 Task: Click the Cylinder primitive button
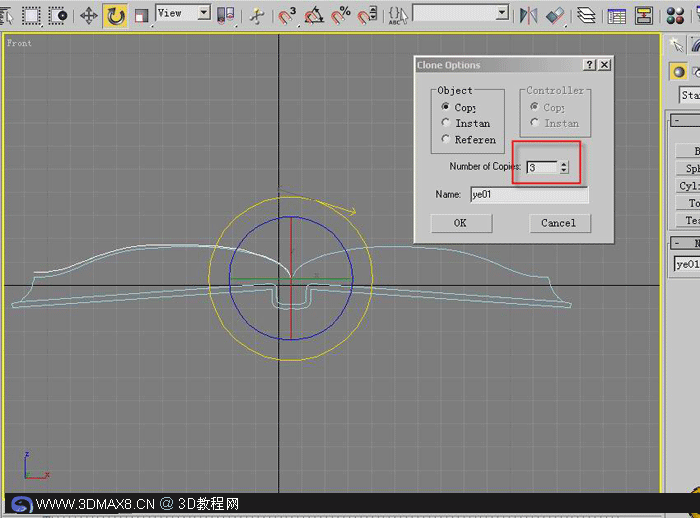688,186
